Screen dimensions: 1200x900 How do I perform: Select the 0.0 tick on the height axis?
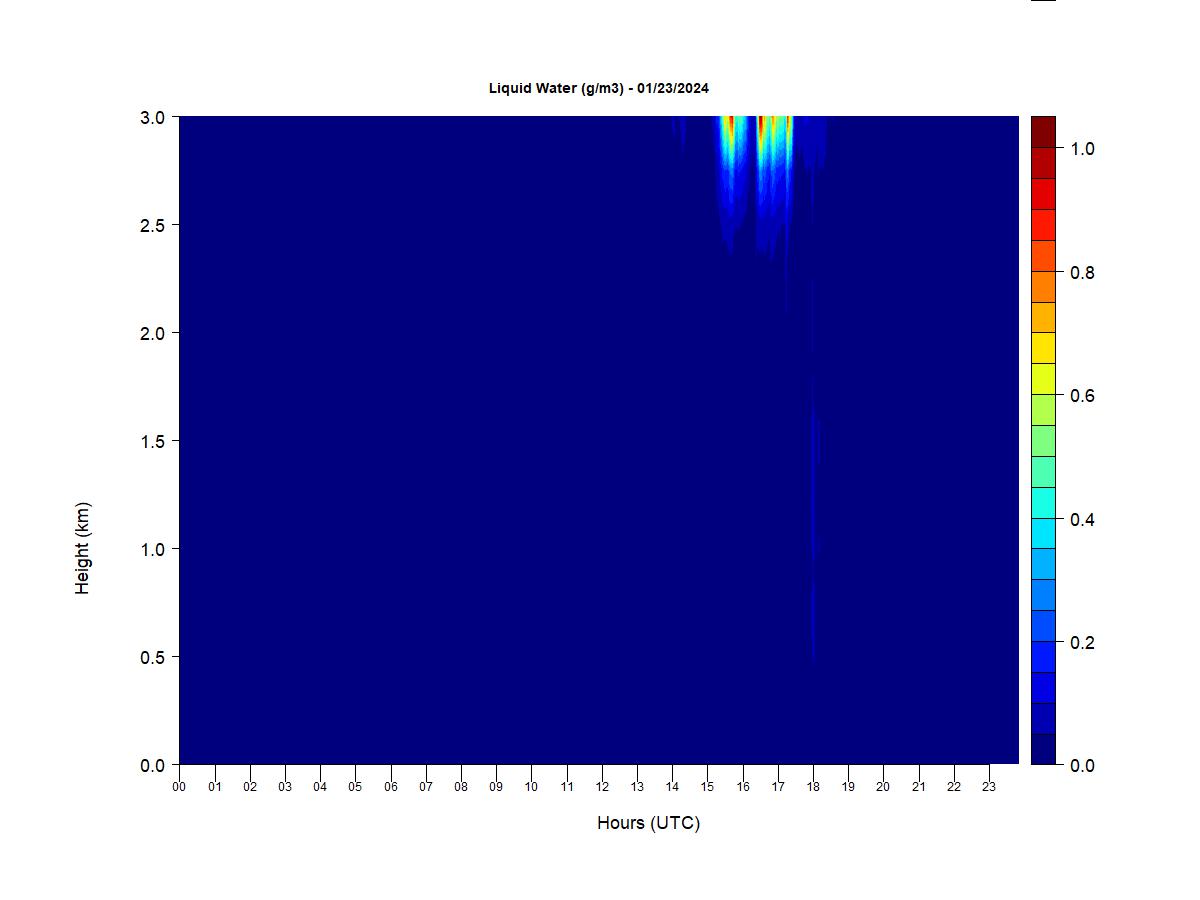[153, 765]
